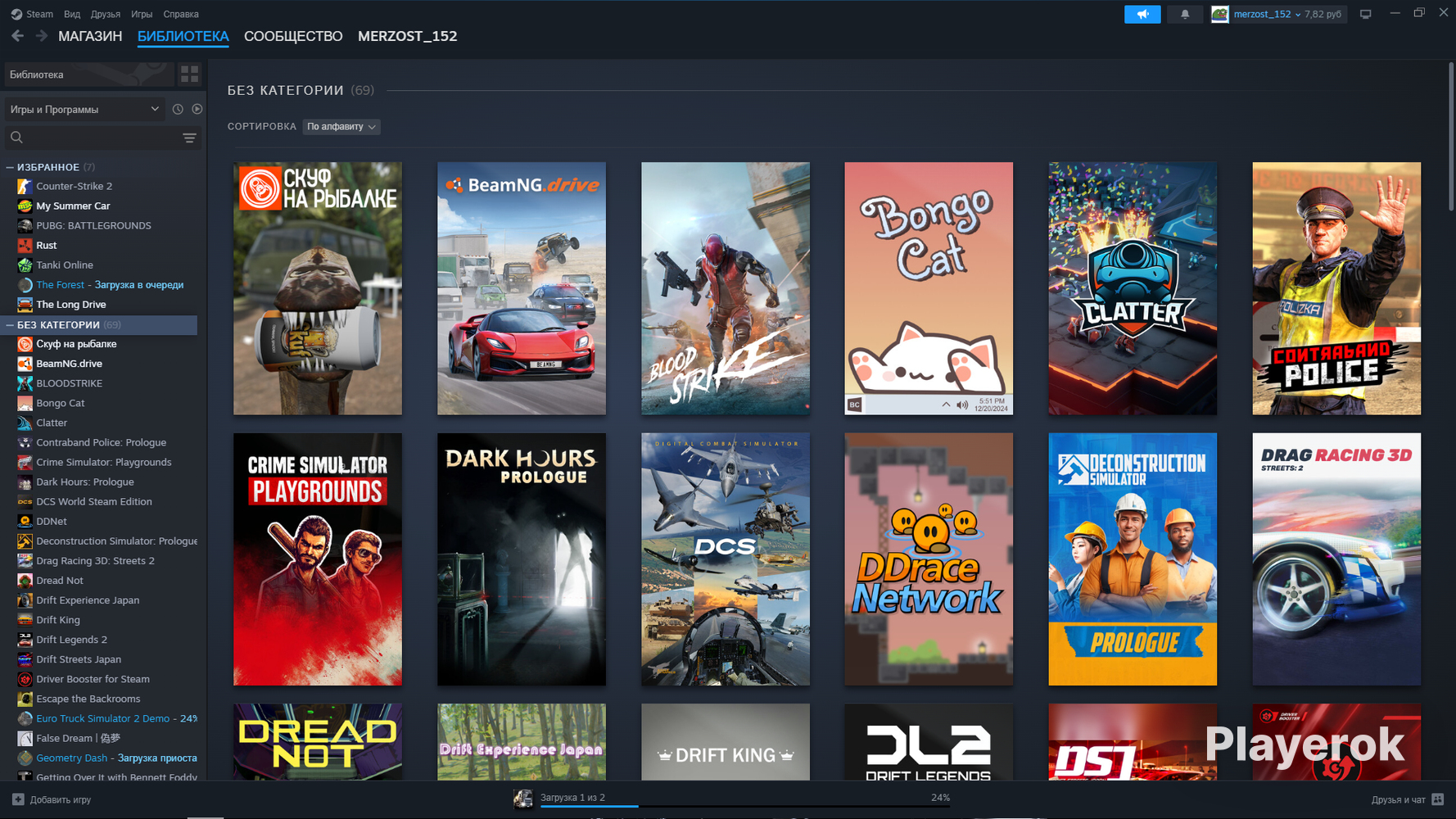The image size is (1456, 819).
Task: Click the Библиотека home button
Action: coord(88,75)
